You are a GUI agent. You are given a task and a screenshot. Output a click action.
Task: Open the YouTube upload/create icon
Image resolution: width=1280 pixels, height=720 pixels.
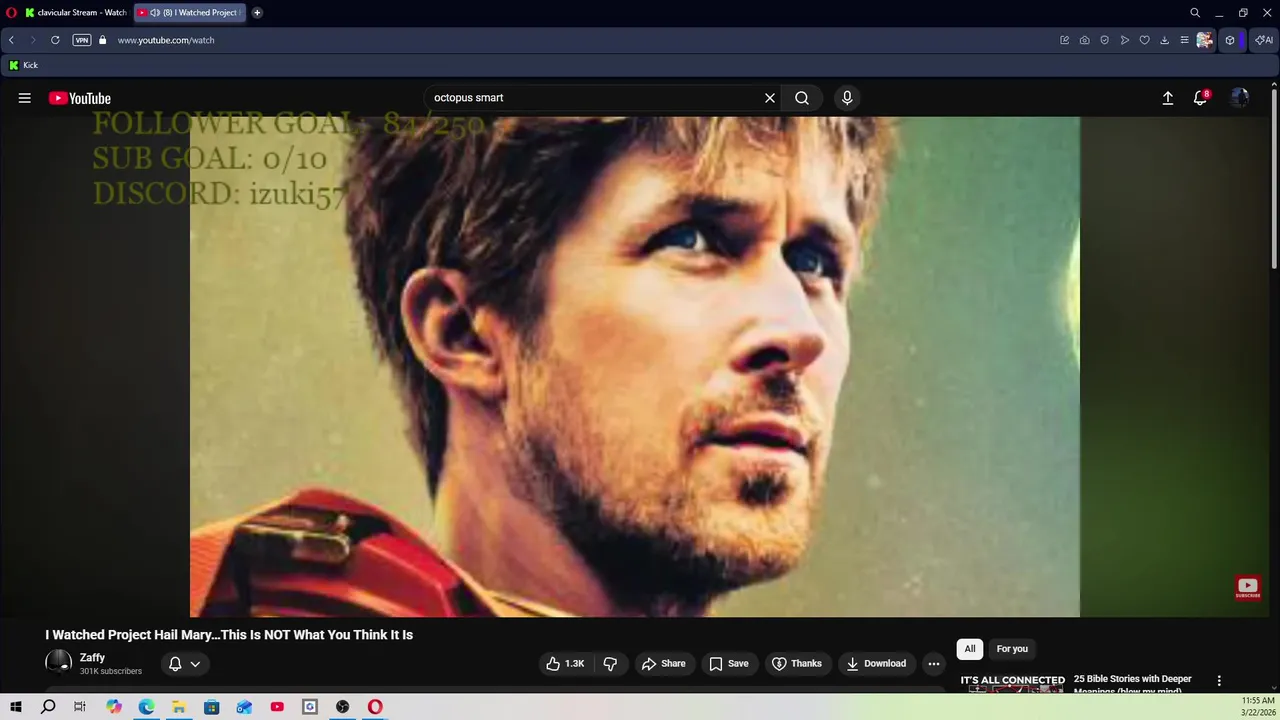coord(1167,98)
